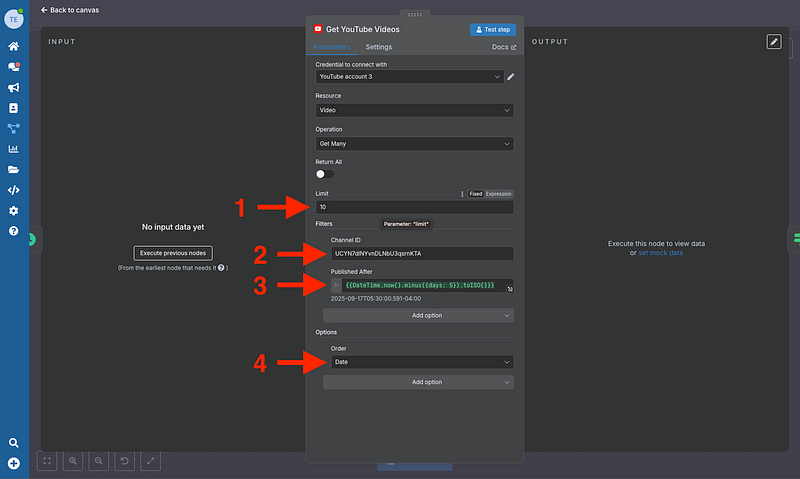Switch Limit field to Fixed mode
The width and height of the screenshot is (800, 479).
click(x=476, y=194)
